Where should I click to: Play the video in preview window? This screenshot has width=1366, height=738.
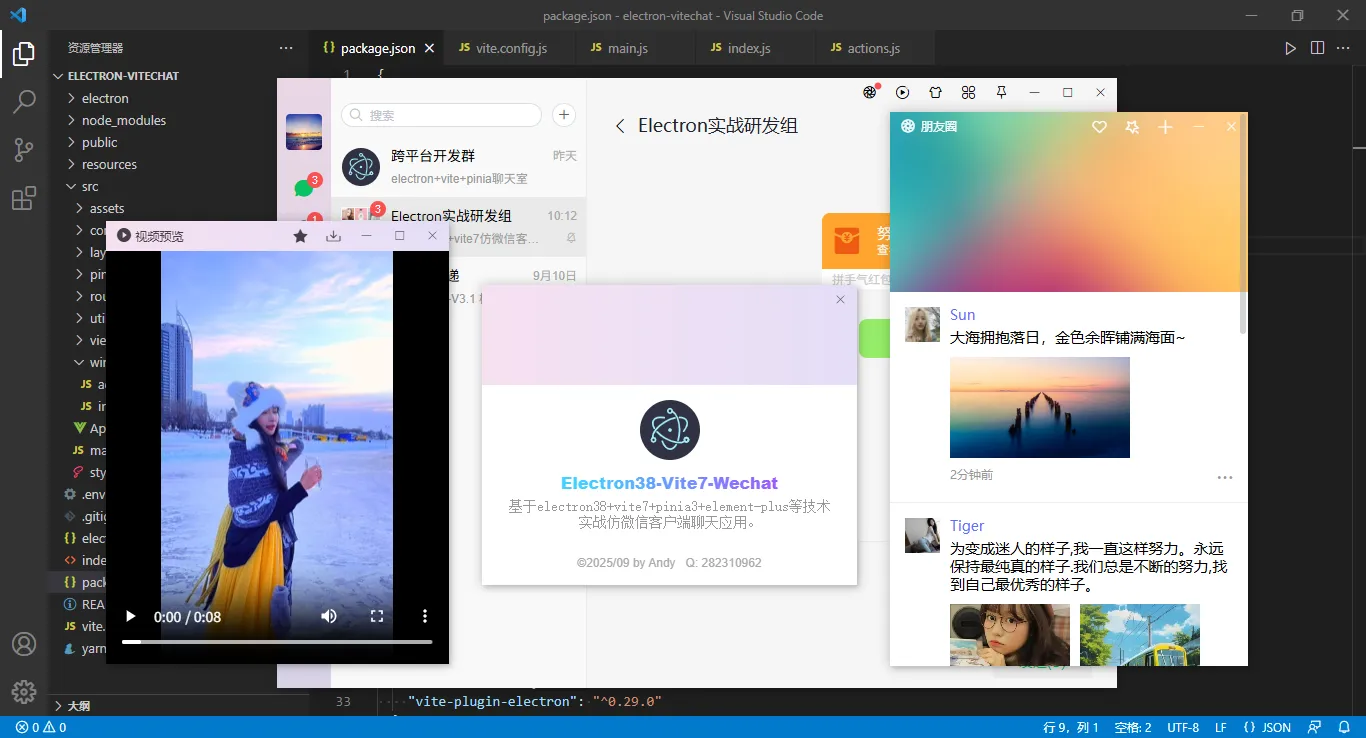130,616
